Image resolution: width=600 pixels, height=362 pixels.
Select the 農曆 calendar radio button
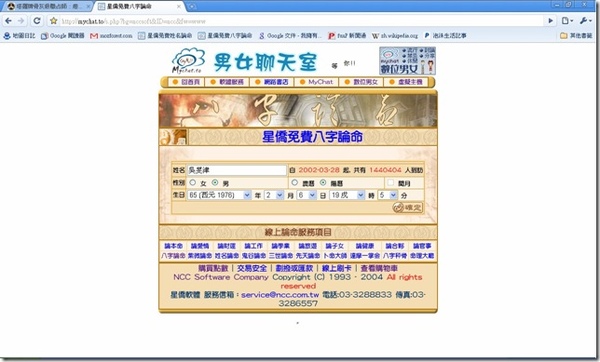pyautogui.click(x=295, y=183)
